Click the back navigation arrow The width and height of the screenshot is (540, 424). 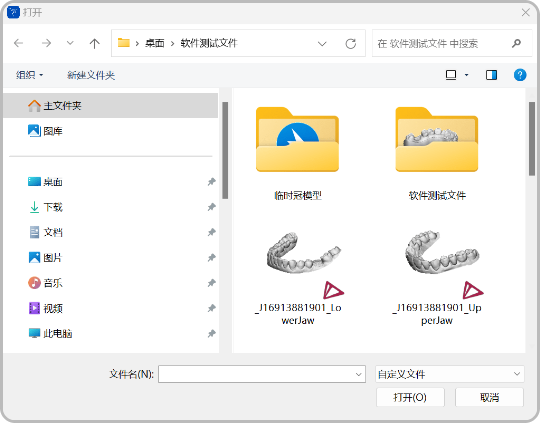19,43
